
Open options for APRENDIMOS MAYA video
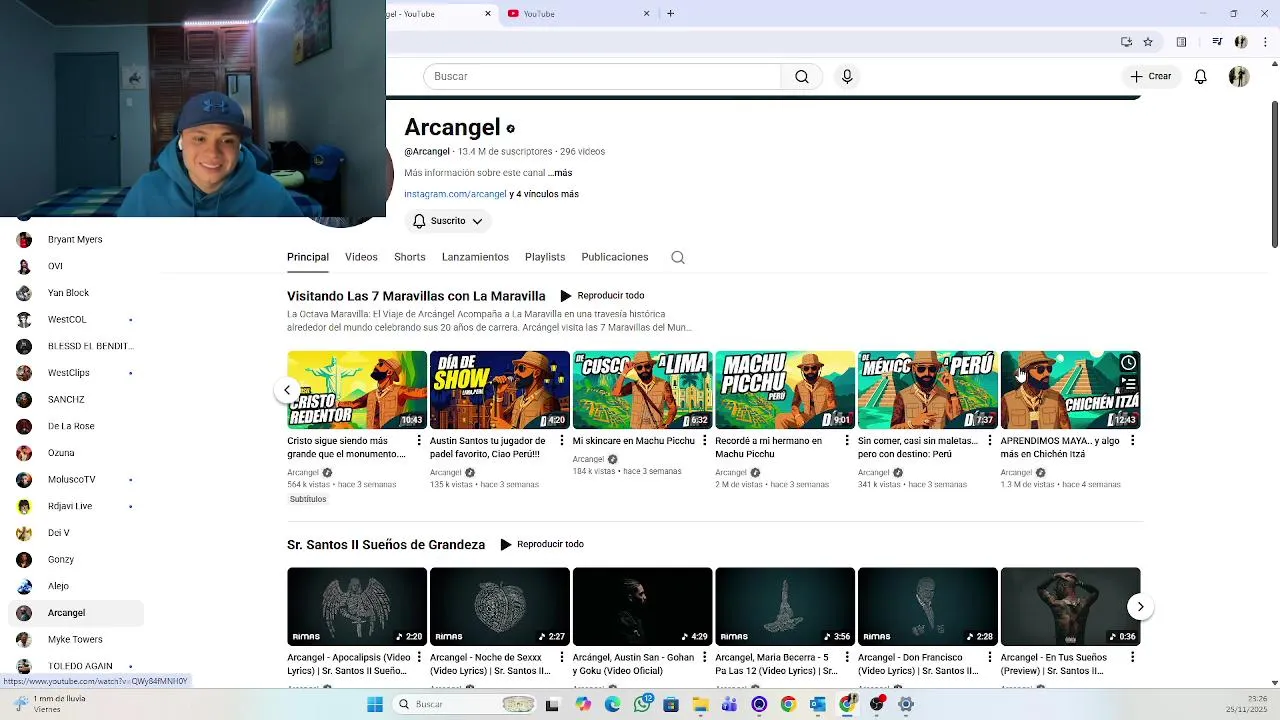pos(1132,441)
